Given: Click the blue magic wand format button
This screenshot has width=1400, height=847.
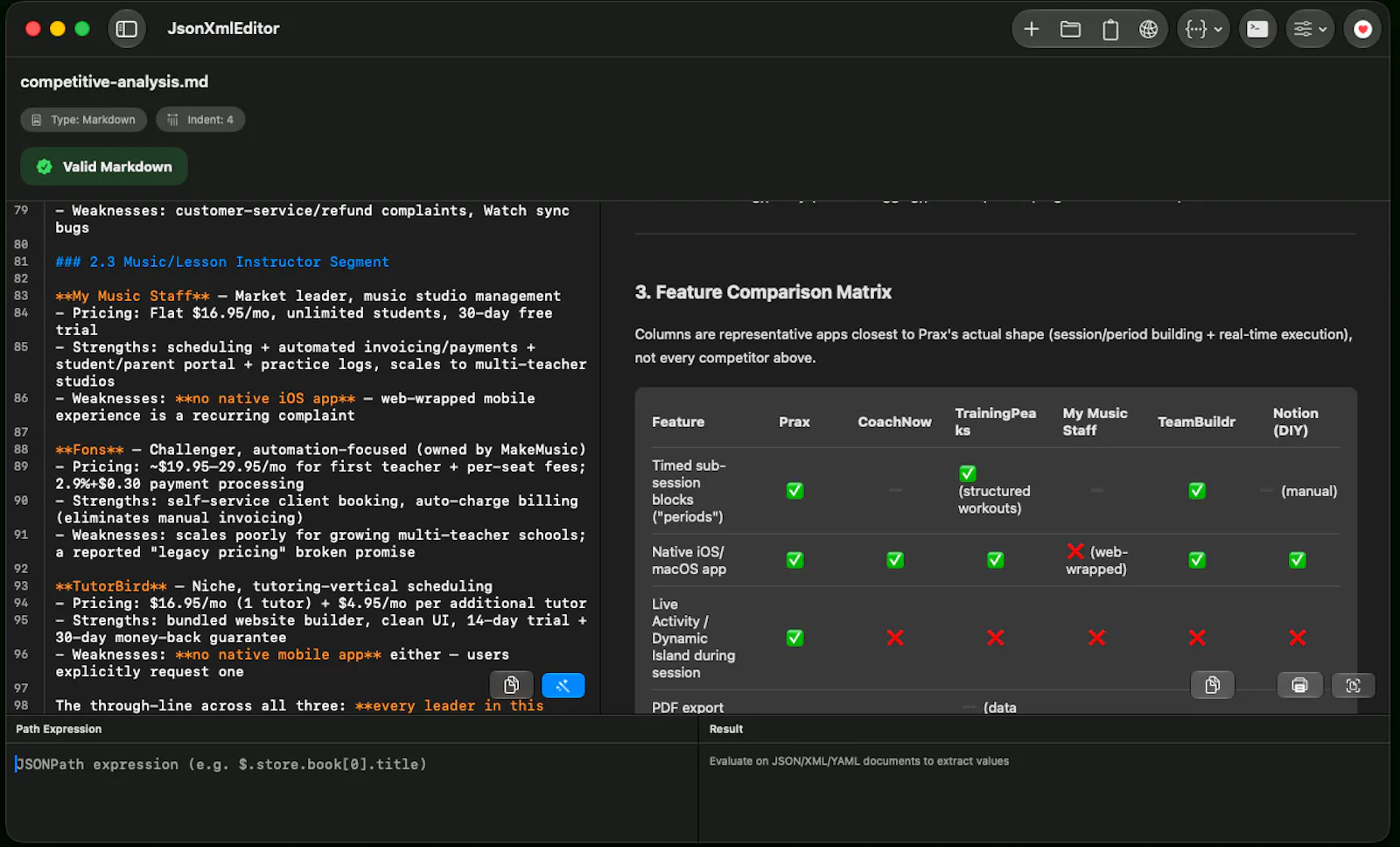Looking at the screenshot, I should [563, 685].
